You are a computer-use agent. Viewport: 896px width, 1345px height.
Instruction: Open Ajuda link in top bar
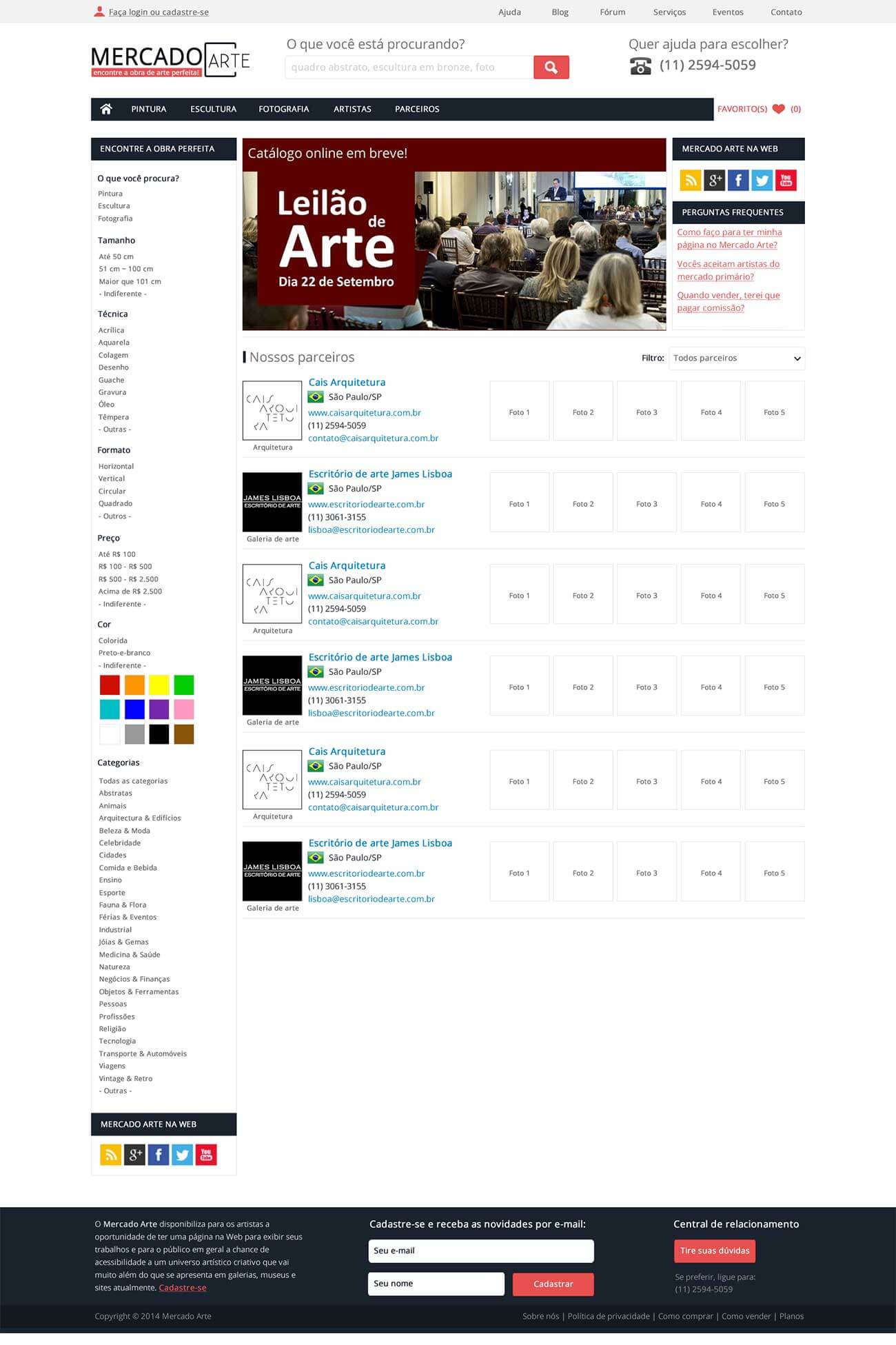pos(509,12)
